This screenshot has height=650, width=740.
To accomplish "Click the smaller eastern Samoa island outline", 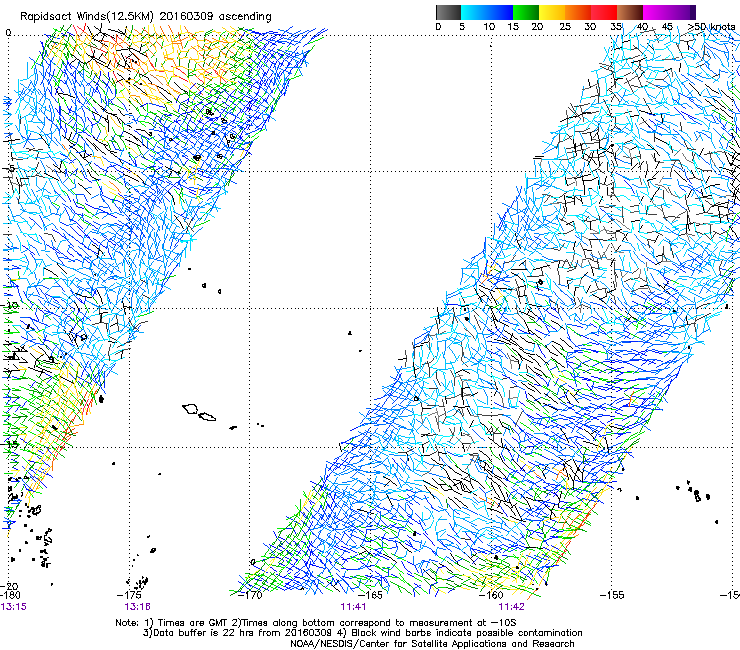I will (x=207, y=417).
